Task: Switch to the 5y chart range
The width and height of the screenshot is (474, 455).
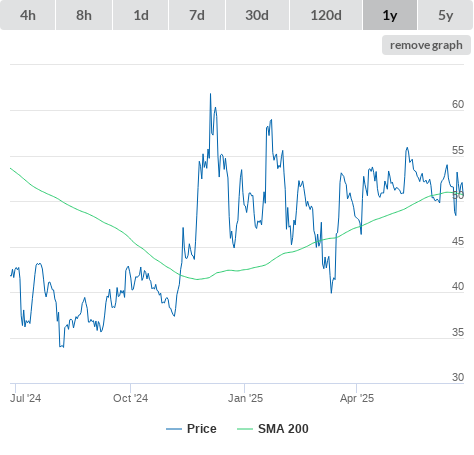Action: pyautogui.click(x=445, y=15)
